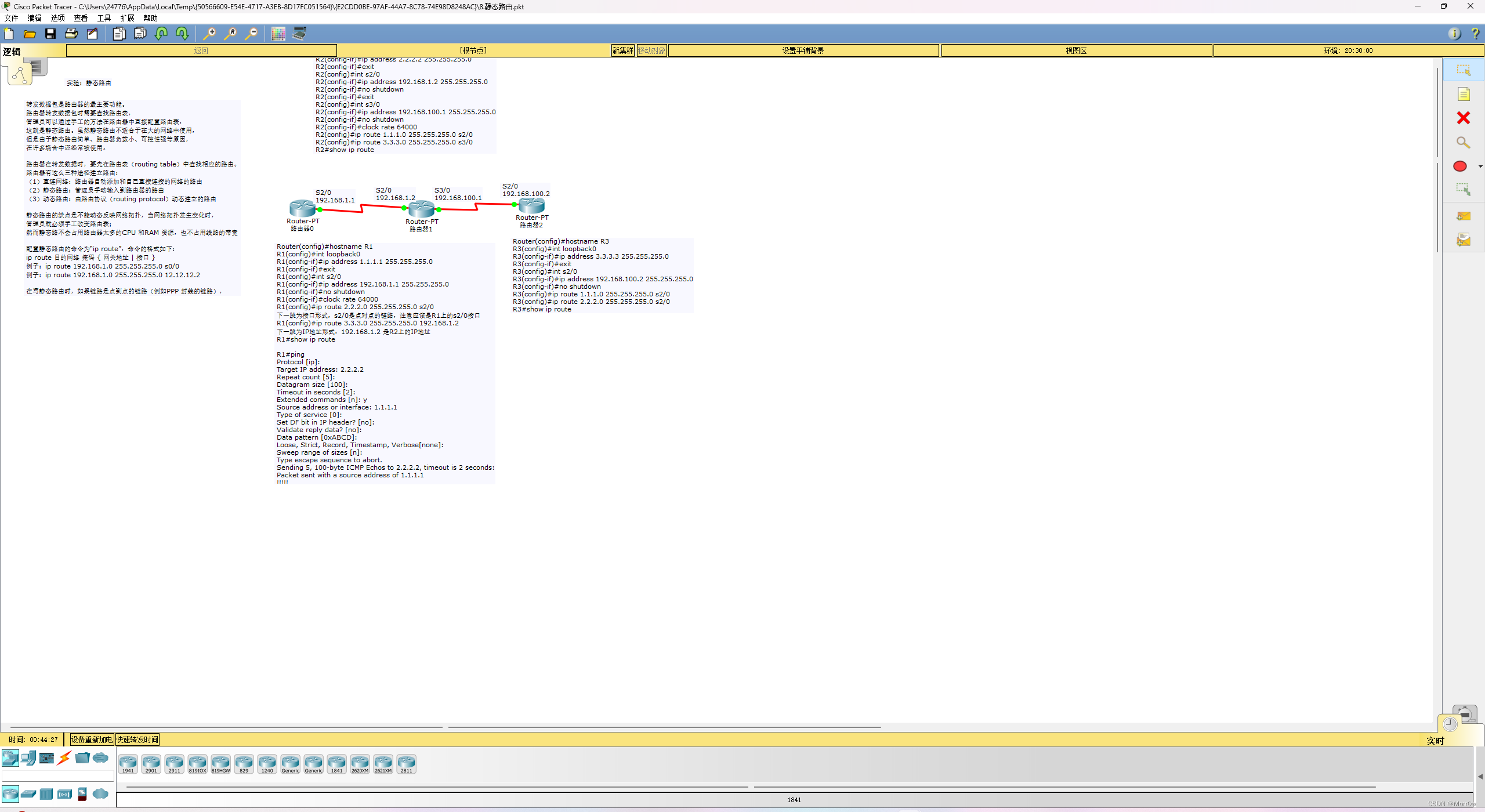Viewport: 1485px width, 812px height.
Task: Select the Resize Shape tool
Action: coord(1464,190)
